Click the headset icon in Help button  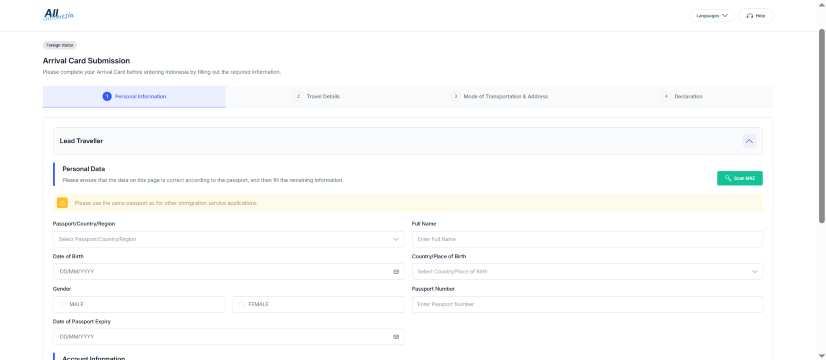749,16
